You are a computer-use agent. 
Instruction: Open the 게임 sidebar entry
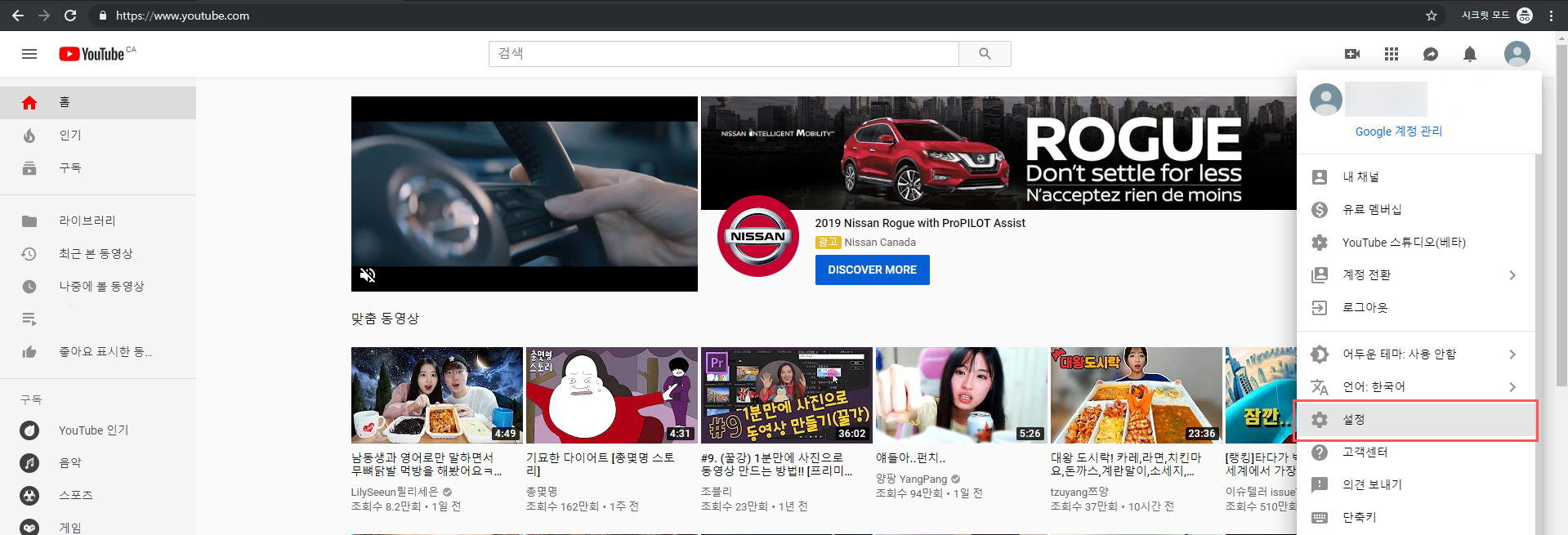tap(98, 528)
